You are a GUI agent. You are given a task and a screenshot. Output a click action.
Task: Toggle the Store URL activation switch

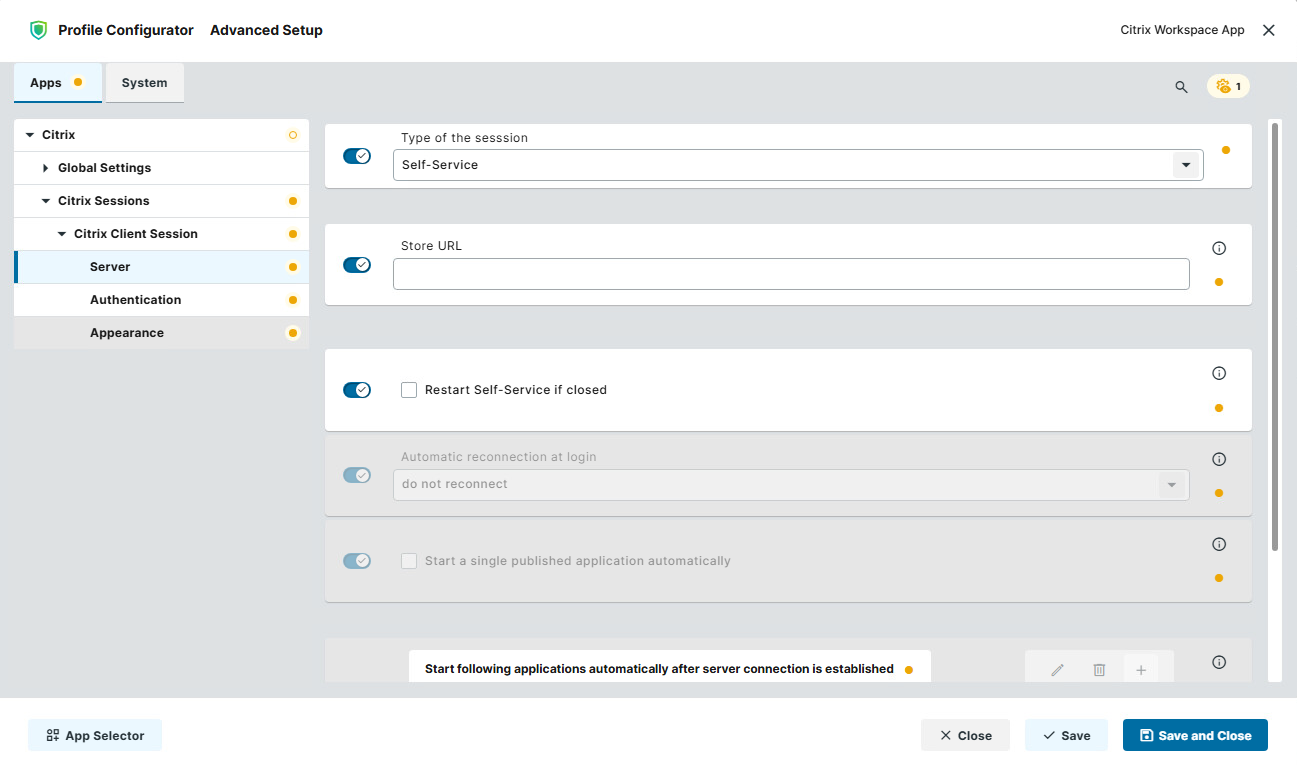click(x=357, y=265)
